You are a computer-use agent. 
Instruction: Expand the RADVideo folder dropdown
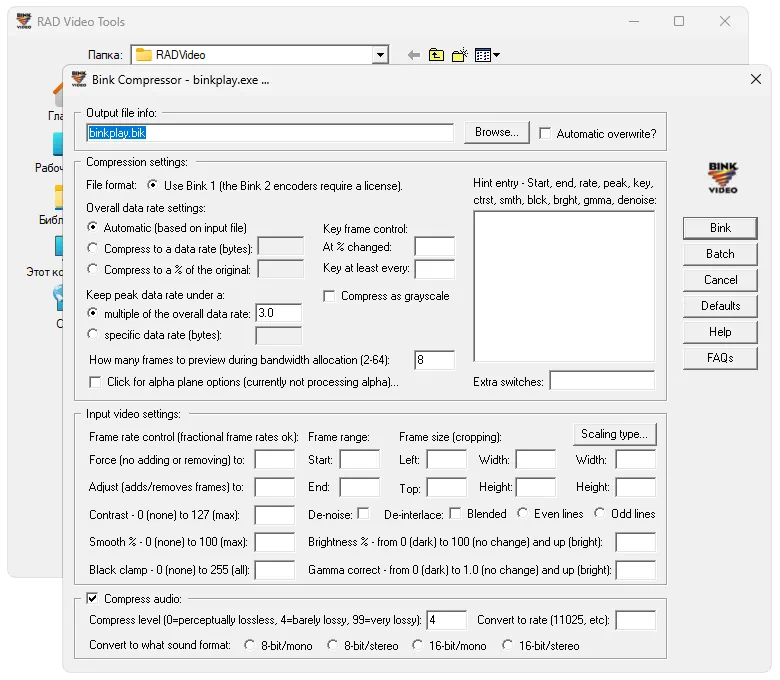380,55
